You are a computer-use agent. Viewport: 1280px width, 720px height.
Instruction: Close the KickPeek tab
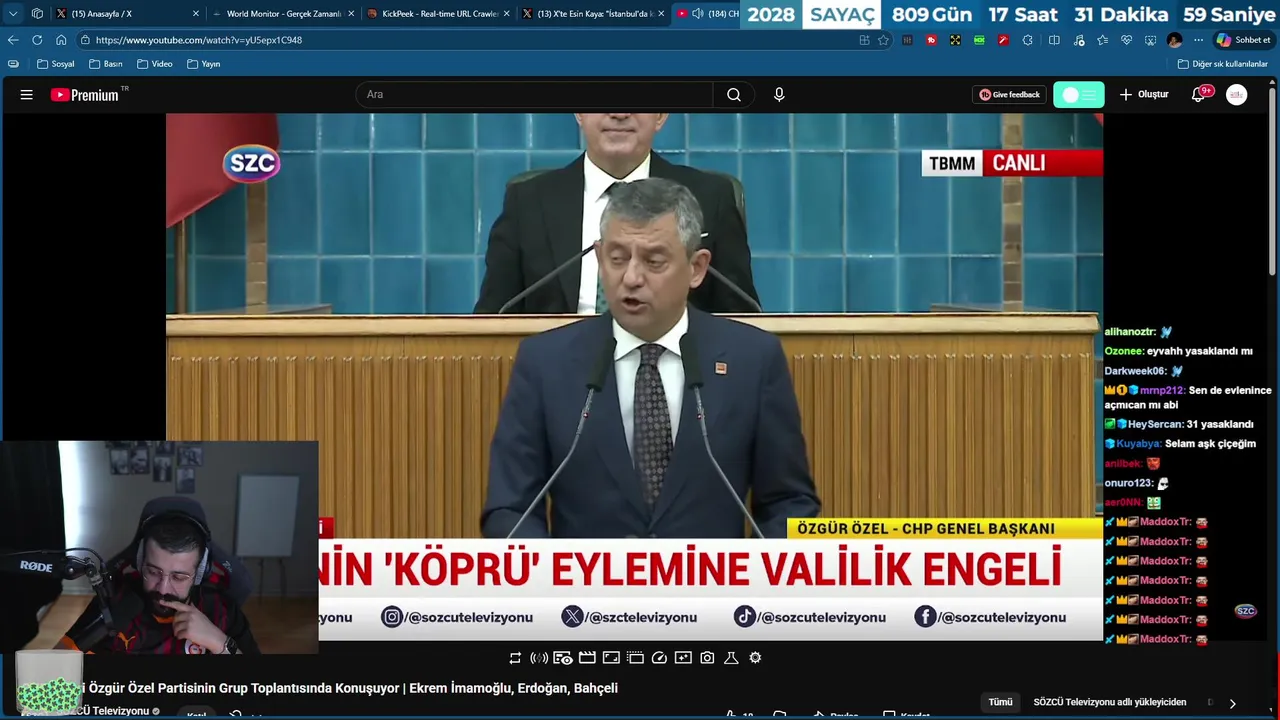click(x=507, y=14)
